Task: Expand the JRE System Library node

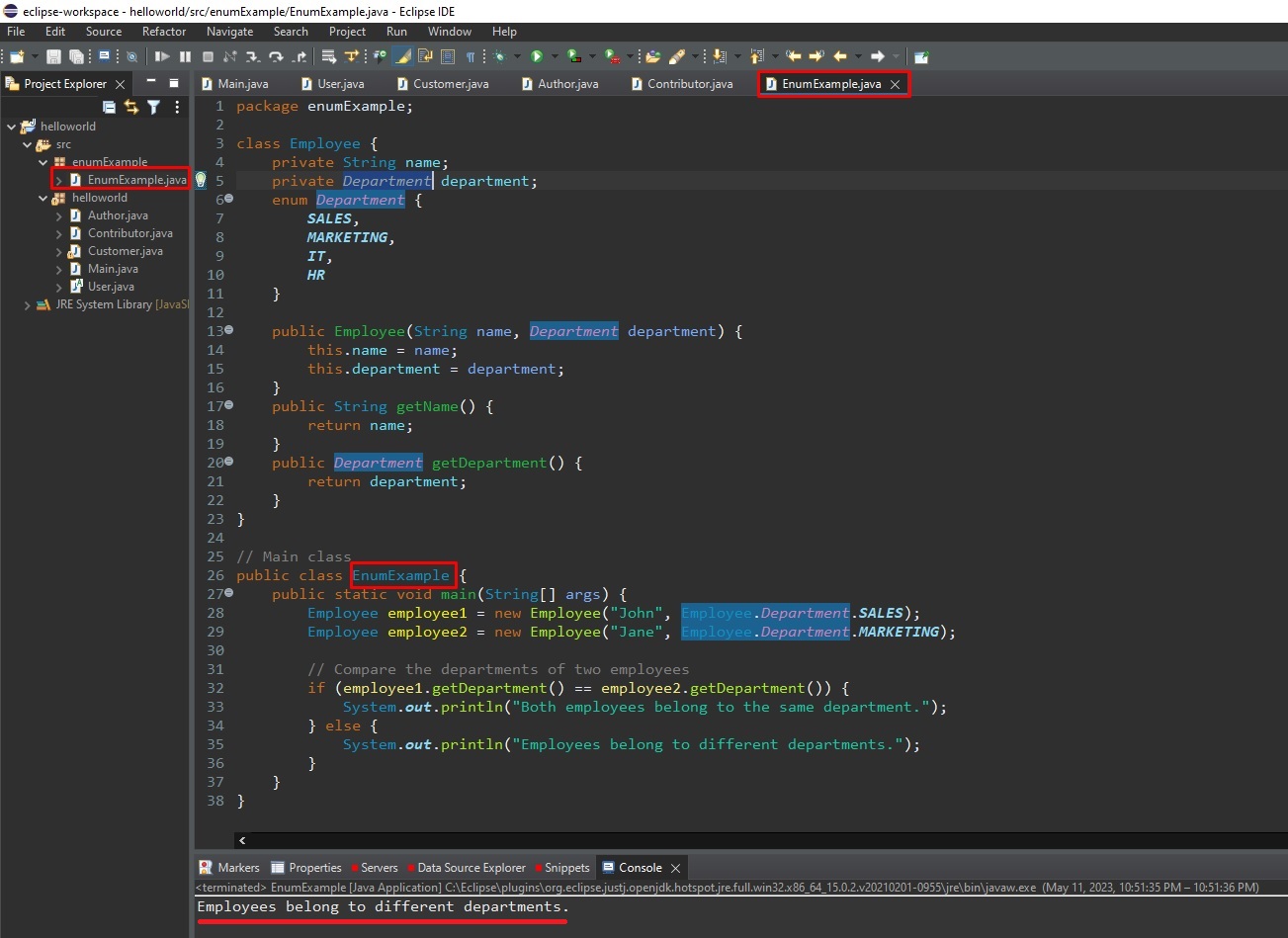Action: pyautogui.click(x=28, y=305)
